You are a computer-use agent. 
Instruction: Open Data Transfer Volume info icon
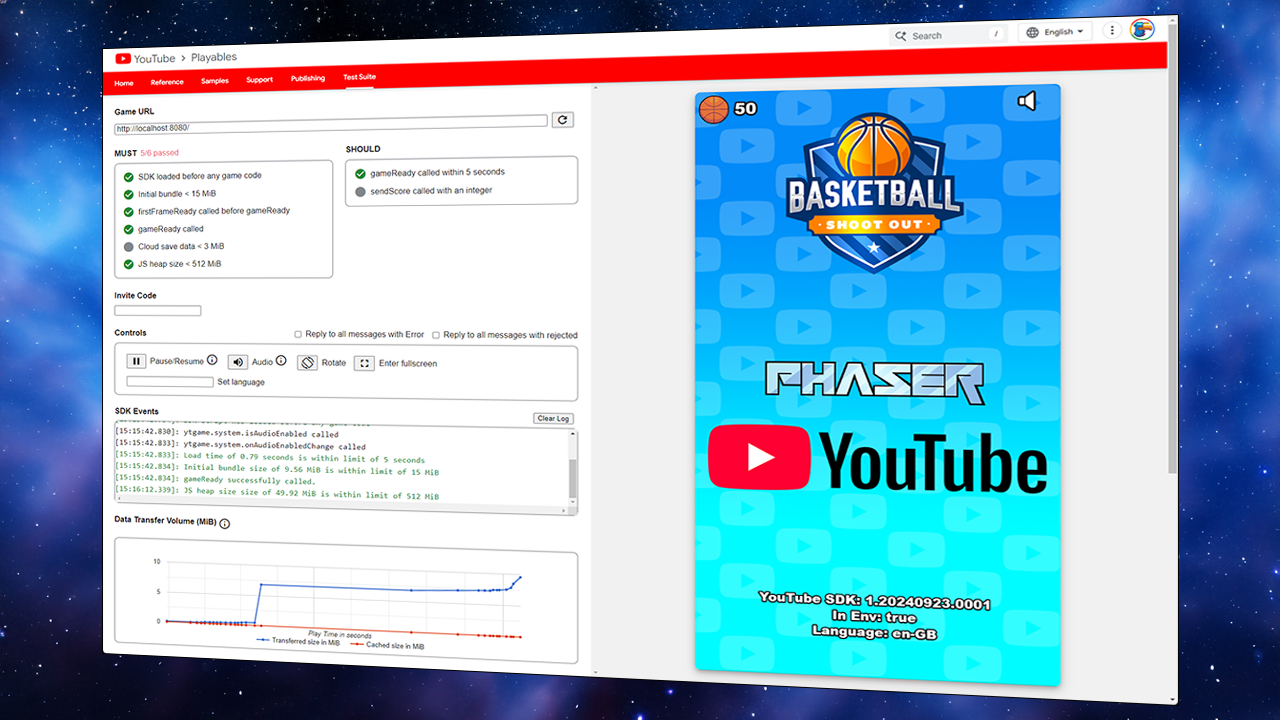coord(225,524)
